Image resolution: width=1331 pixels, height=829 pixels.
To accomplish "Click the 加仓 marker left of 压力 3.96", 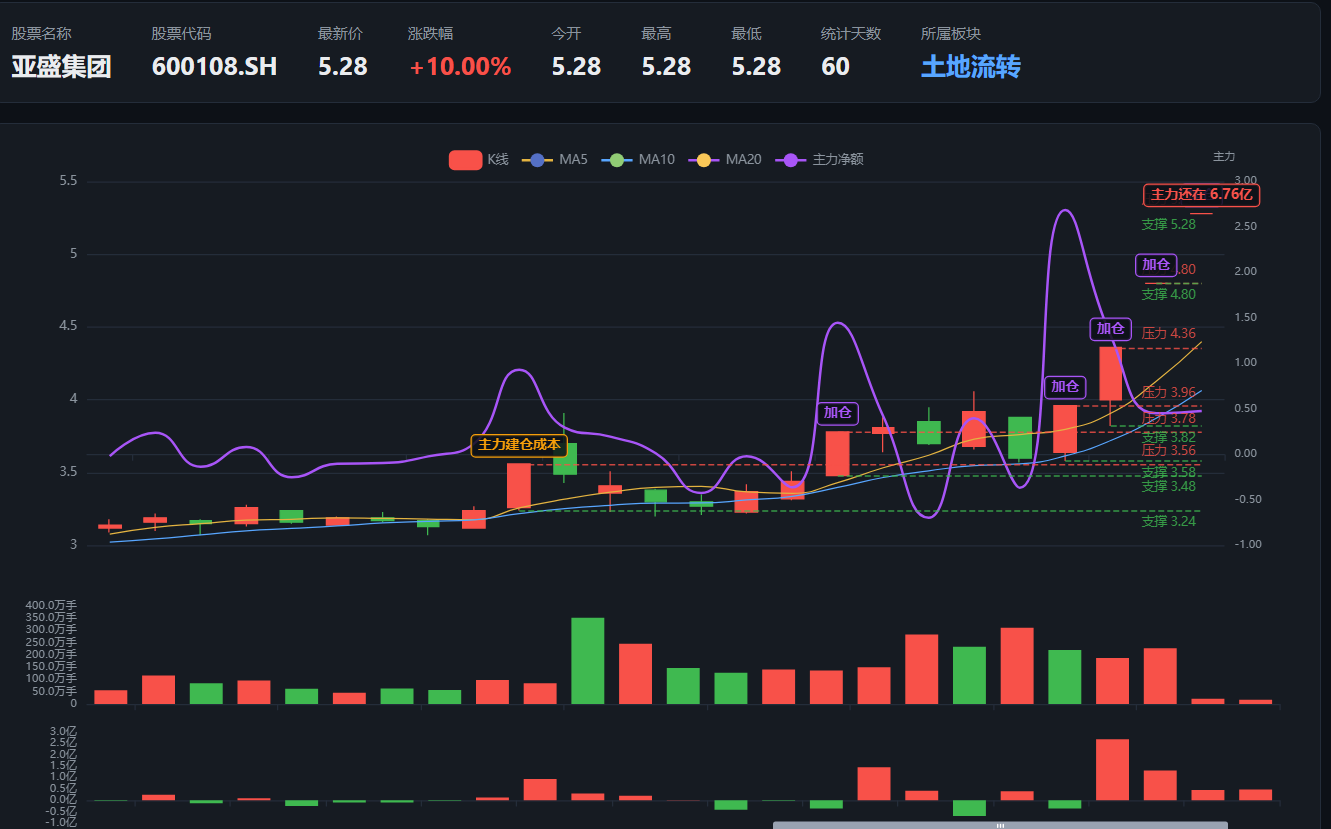I will (x=1065, y=386).
